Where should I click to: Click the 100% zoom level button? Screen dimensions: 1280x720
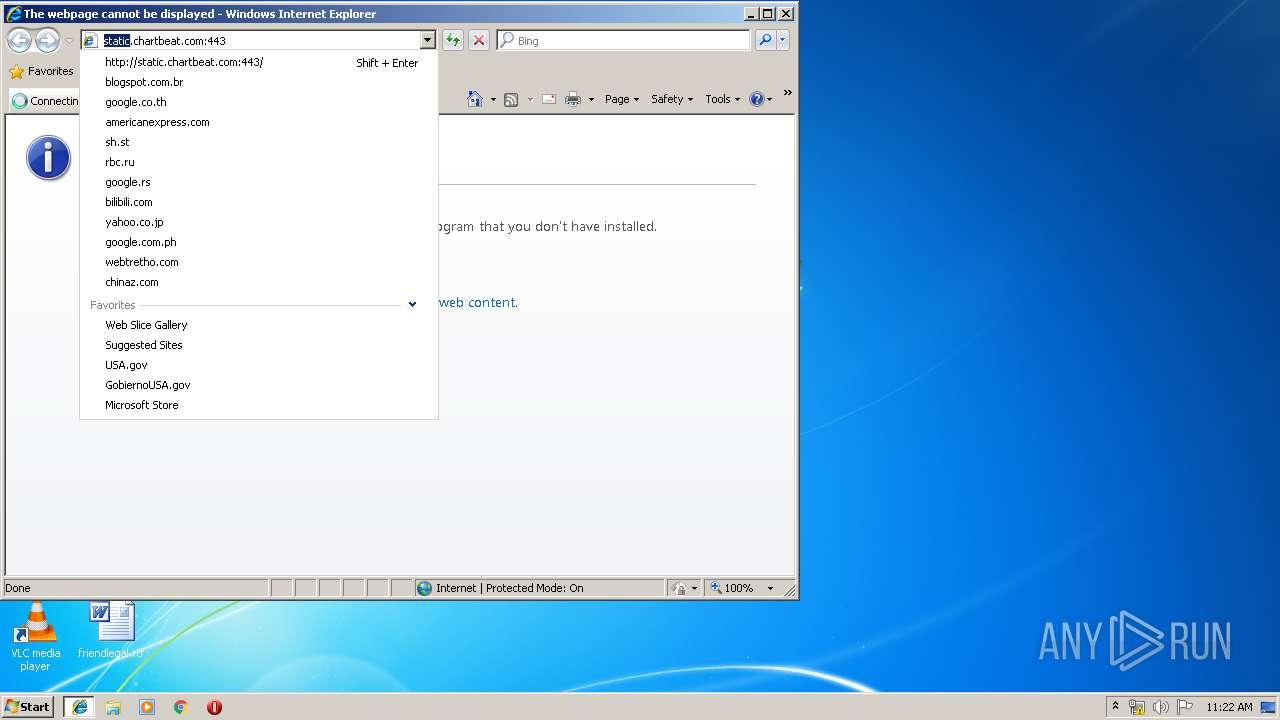pos(732,588)
